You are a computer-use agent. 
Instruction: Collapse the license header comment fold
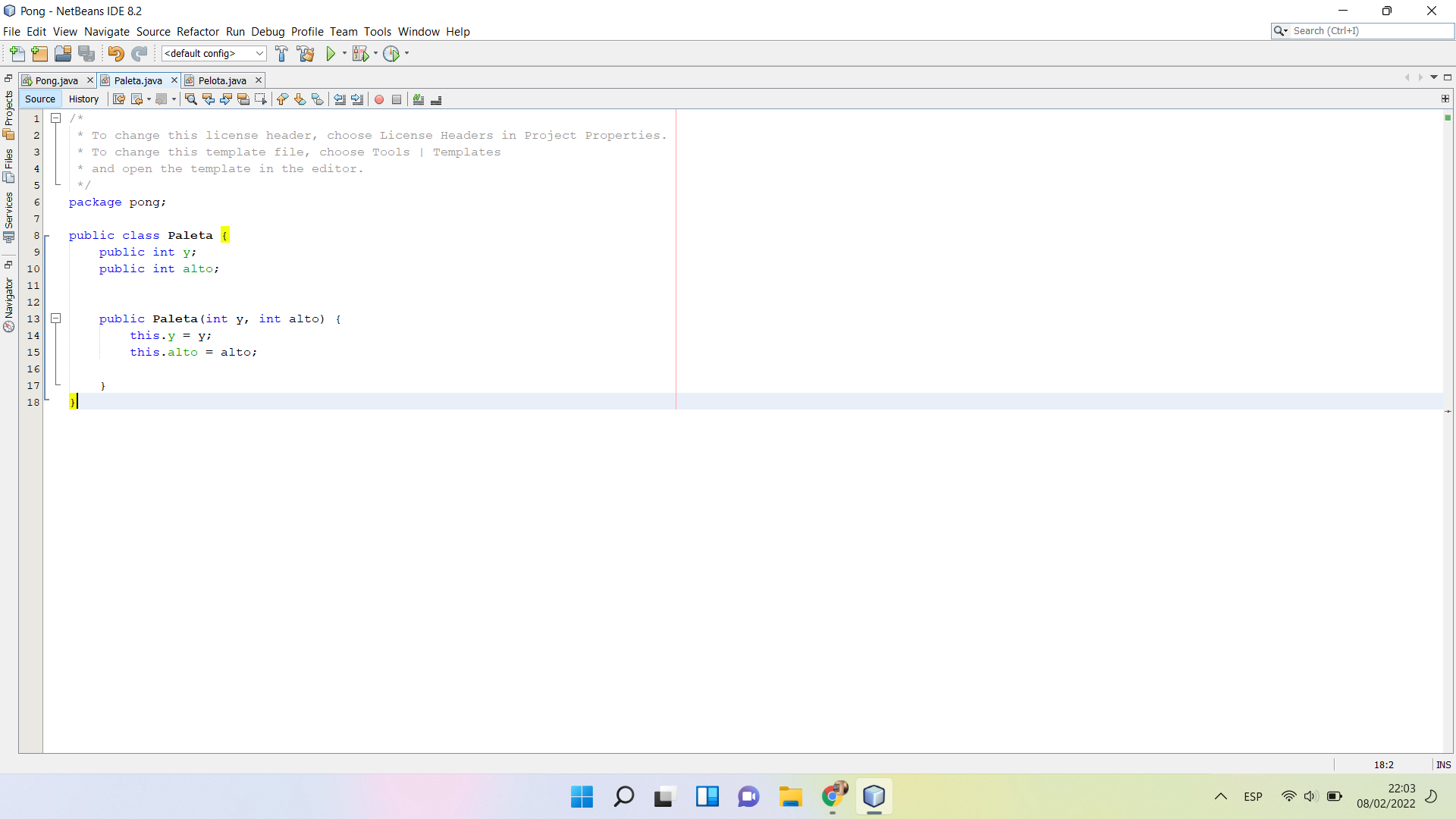[56, 118]
